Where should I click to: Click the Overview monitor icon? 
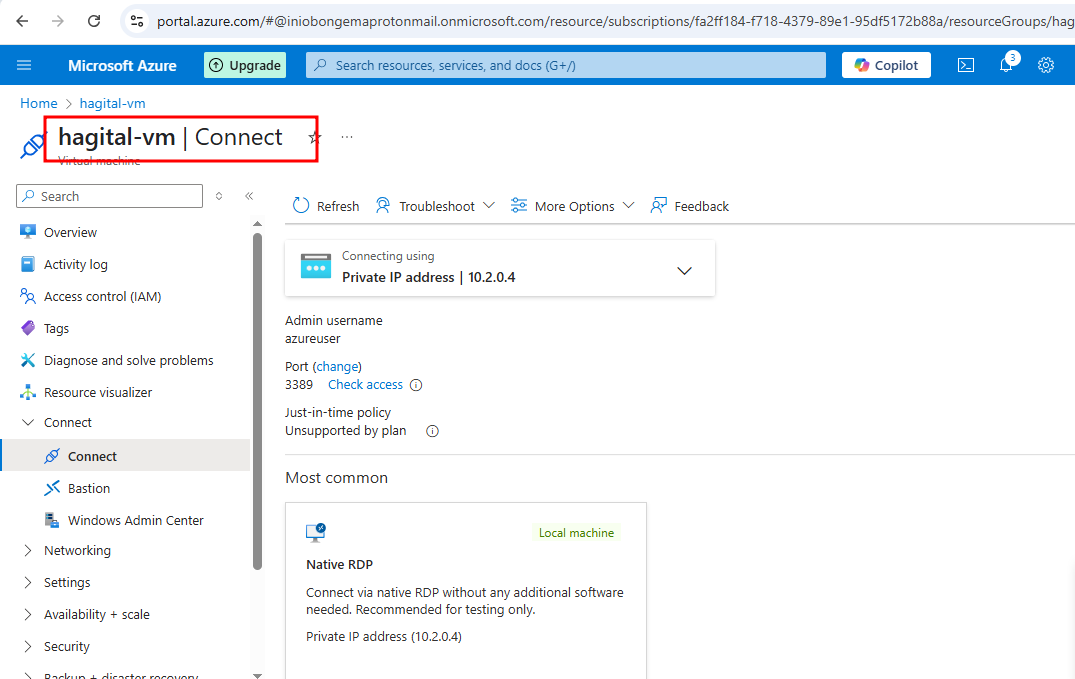click(x=28, y=232)
